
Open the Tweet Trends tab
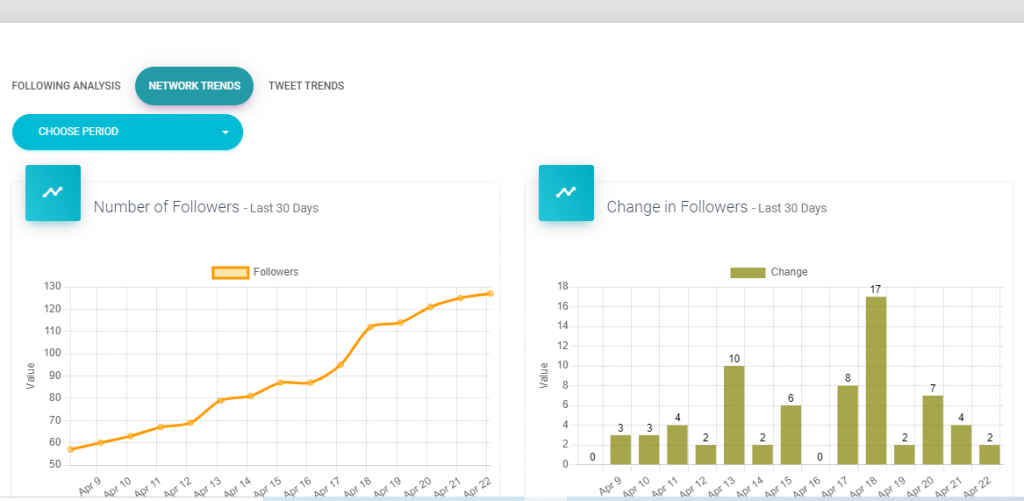click(x=306, y=86)
